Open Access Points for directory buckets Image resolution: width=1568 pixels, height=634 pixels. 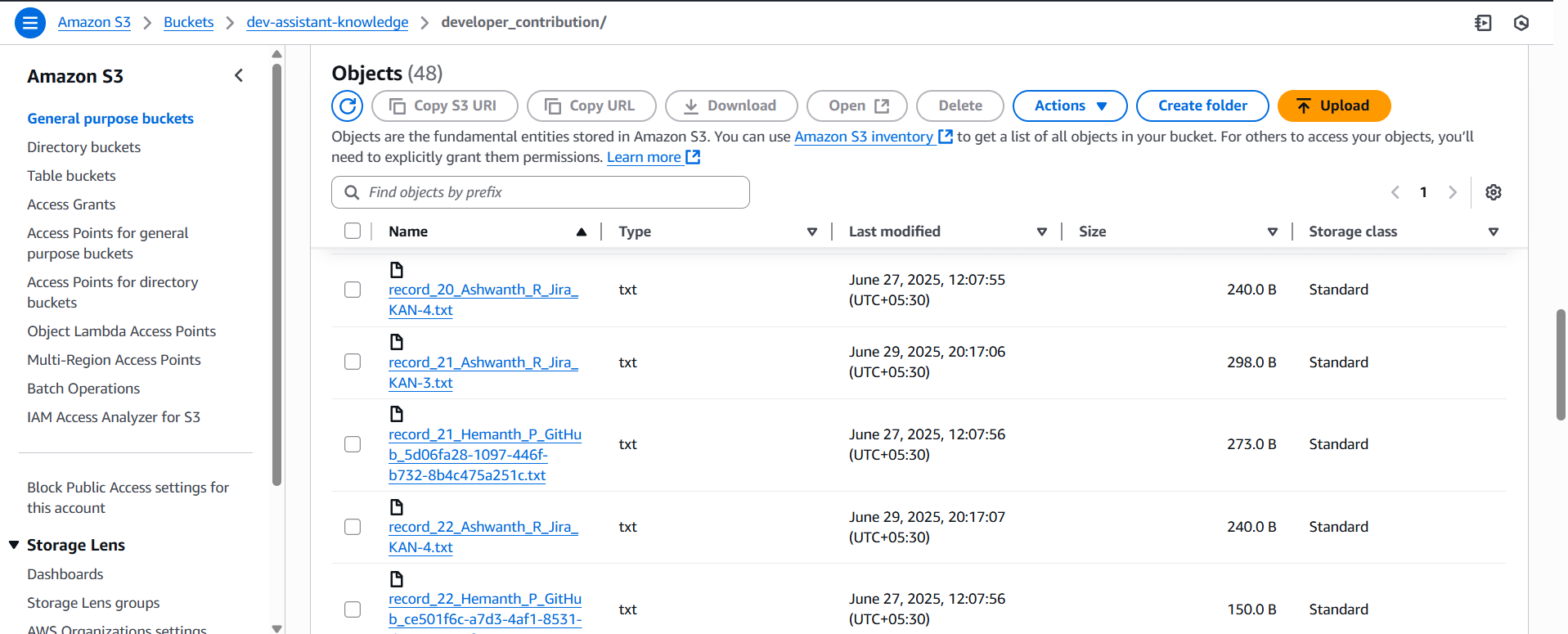(x=113, y=292)
